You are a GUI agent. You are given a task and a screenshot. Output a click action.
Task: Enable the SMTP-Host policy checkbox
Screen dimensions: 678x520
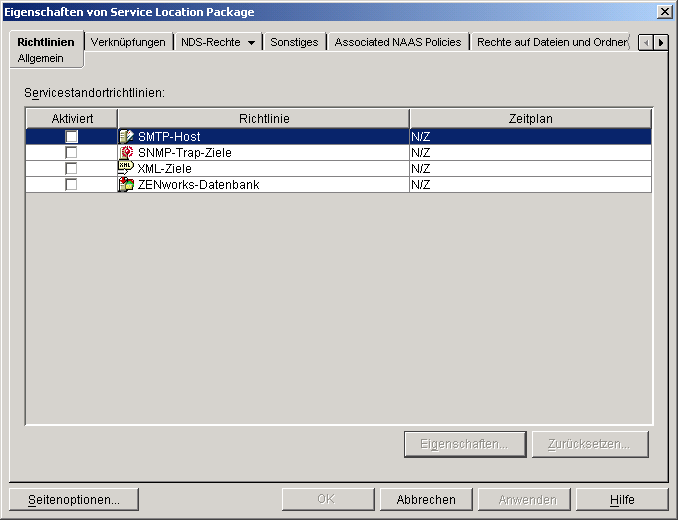[x=71, y=137]
